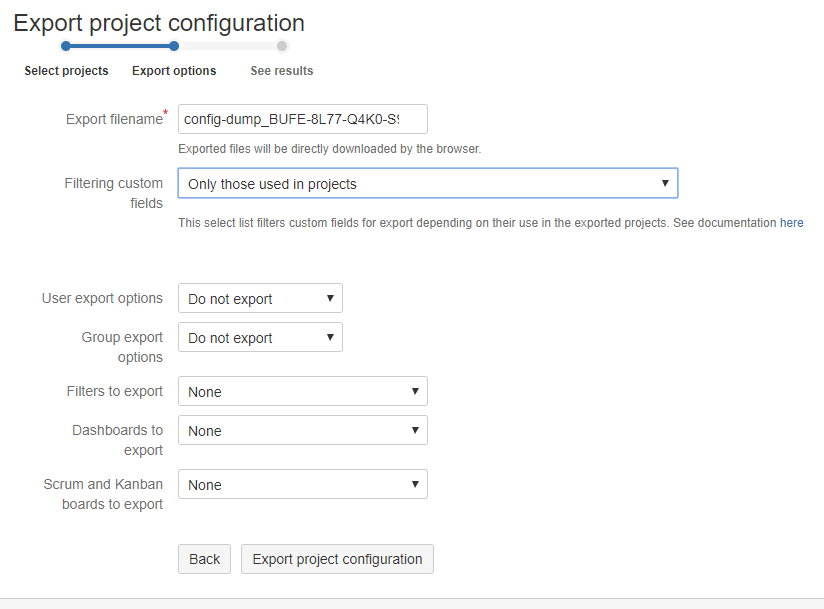Switch to the Select projects step
The image size is (824, 609).
pos(66,70)
